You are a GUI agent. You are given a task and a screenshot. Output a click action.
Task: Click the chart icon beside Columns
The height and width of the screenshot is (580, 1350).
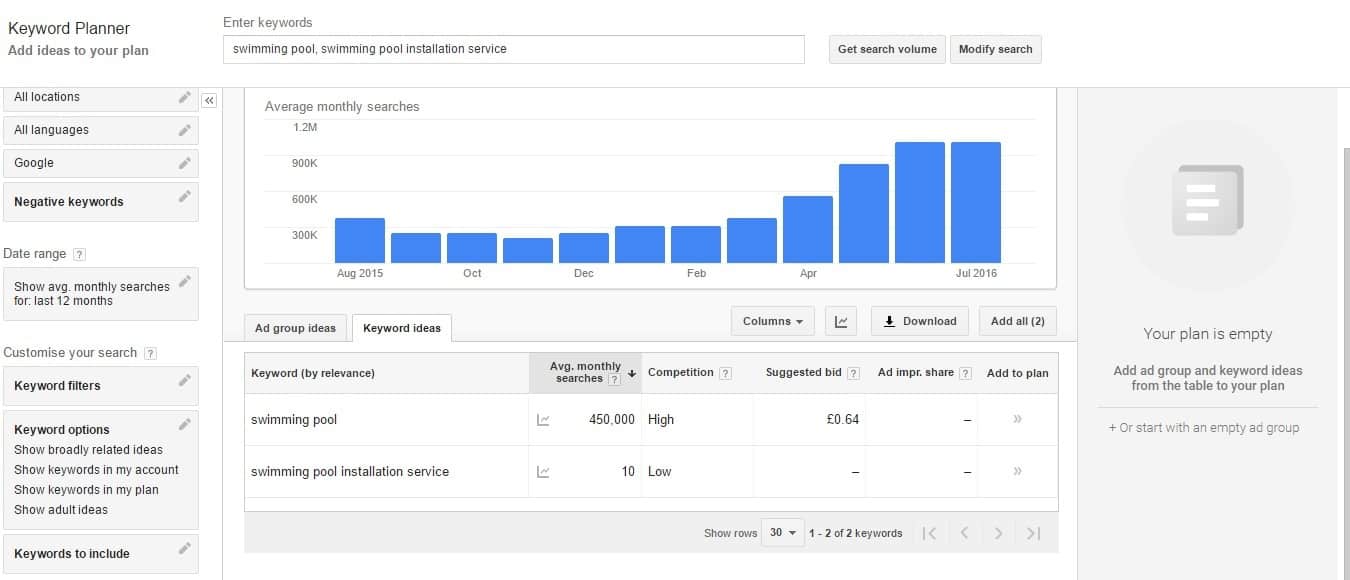(x=840, y=320)
